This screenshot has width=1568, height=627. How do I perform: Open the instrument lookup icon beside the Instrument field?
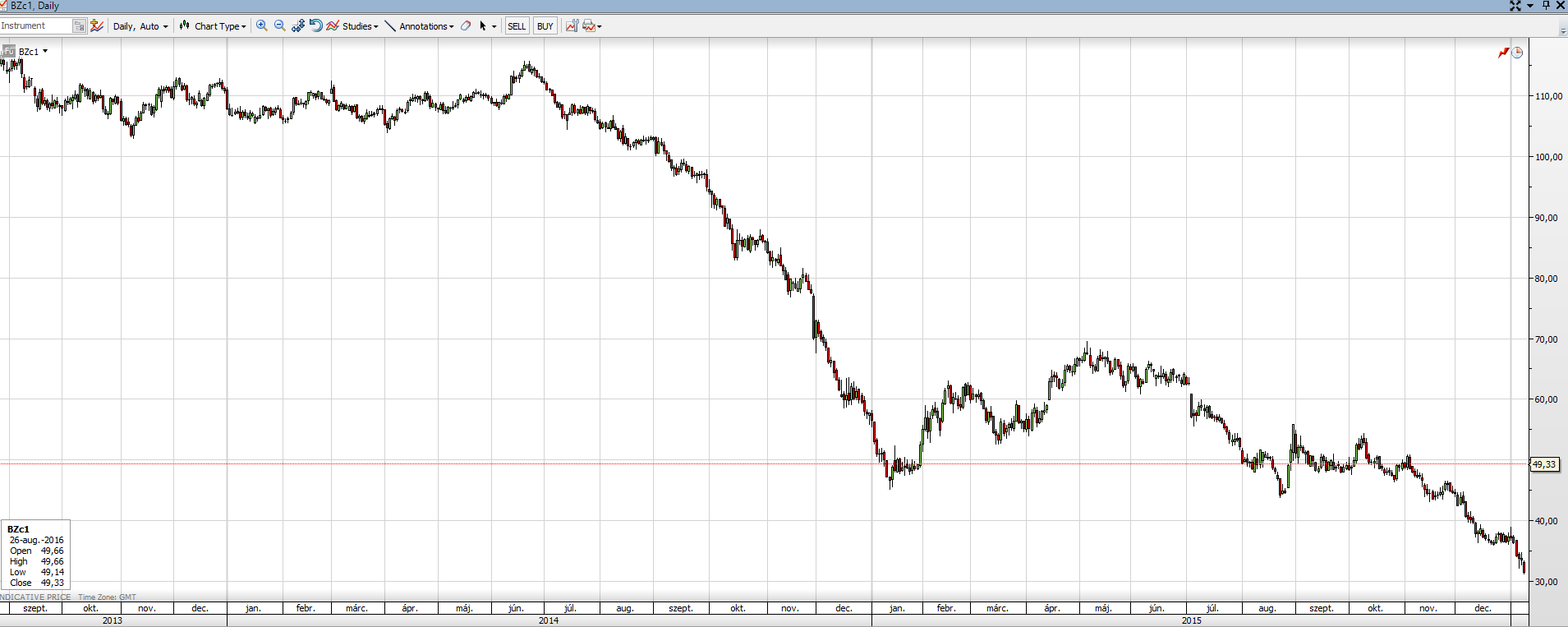(x=79, y=26)
